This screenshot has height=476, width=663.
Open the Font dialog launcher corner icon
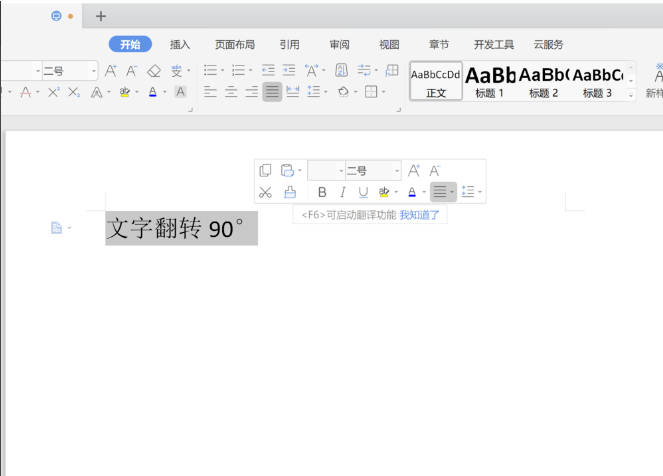(x=190, y=110)
